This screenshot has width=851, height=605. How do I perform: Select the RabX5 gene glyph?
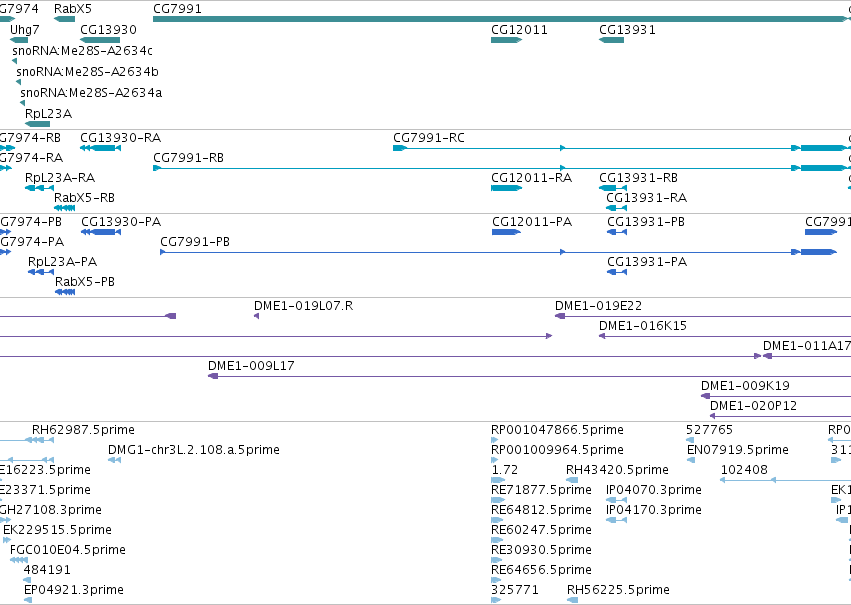coord(65,19)
